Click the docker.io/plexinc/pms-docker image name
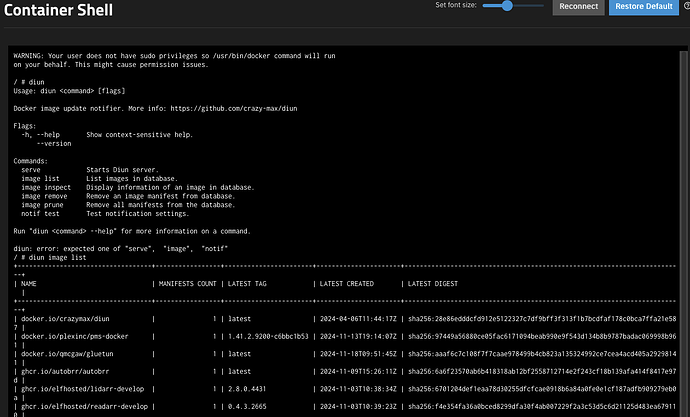This screenshot has height=417, width=690. coord(75,337)
